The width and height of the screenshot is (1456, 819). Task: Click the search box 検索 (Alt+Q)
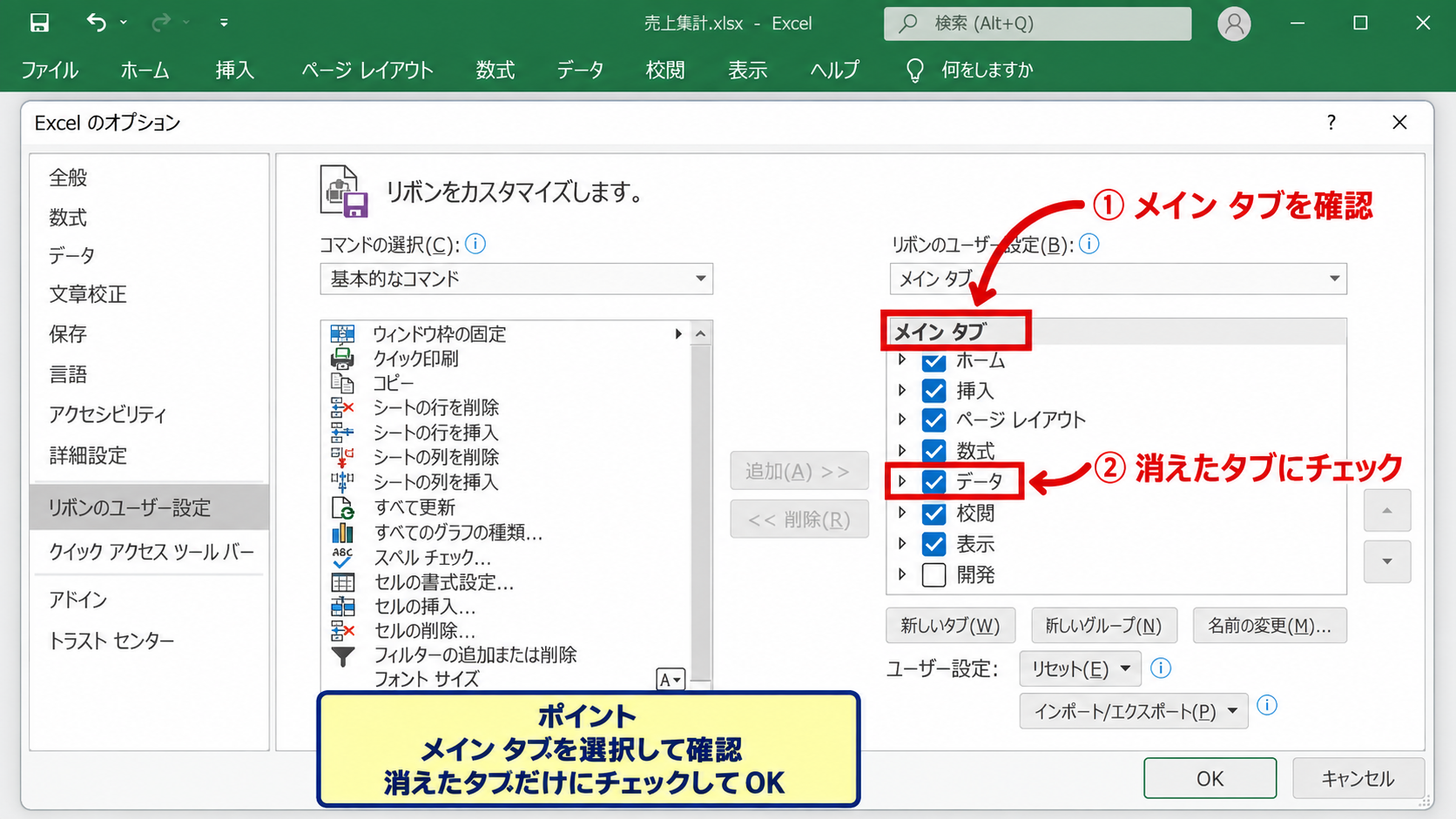1038,23
